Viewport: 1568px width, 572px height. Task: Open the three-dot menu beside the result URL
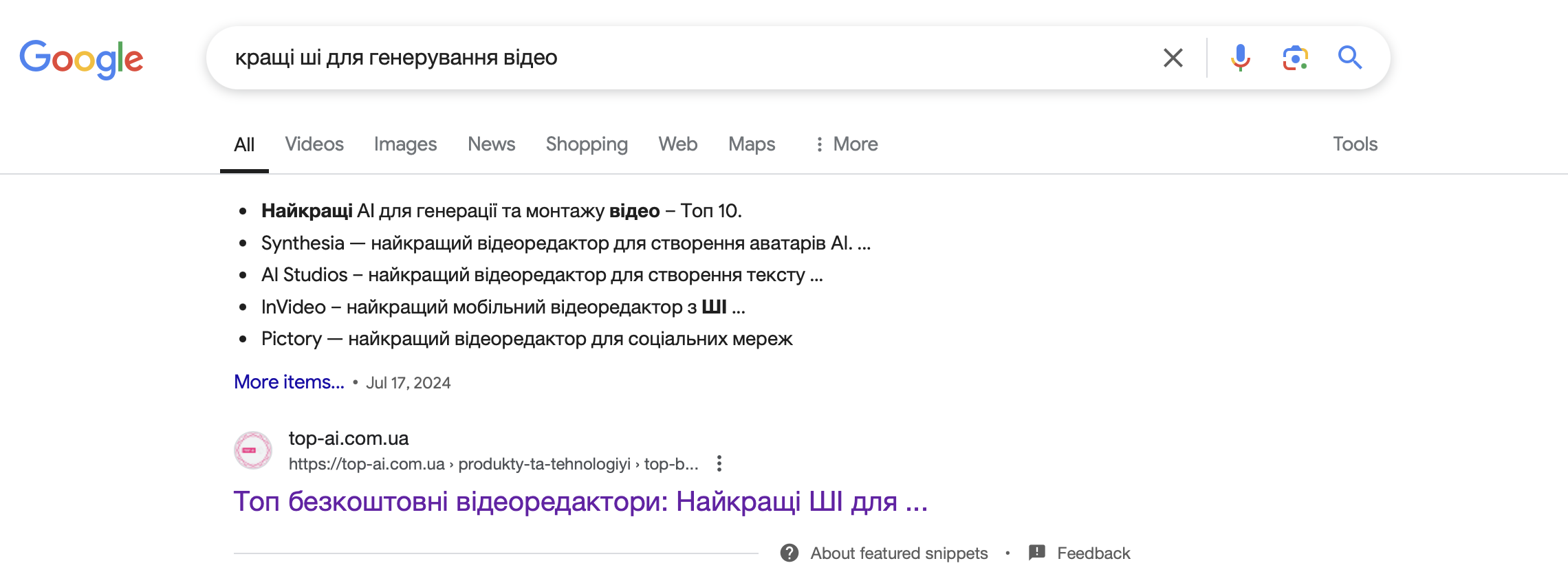(719, 463)
